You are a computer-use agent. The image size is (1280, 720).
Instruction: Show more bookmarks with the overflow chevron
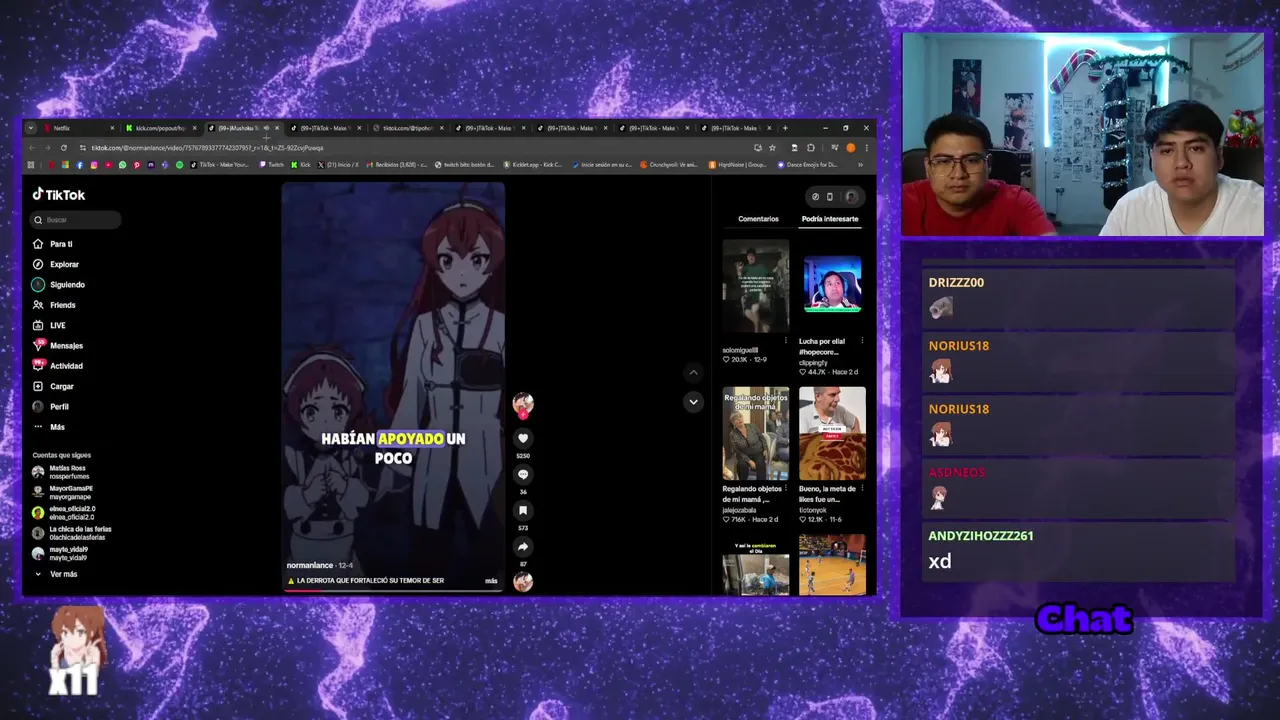click(860, 165)
